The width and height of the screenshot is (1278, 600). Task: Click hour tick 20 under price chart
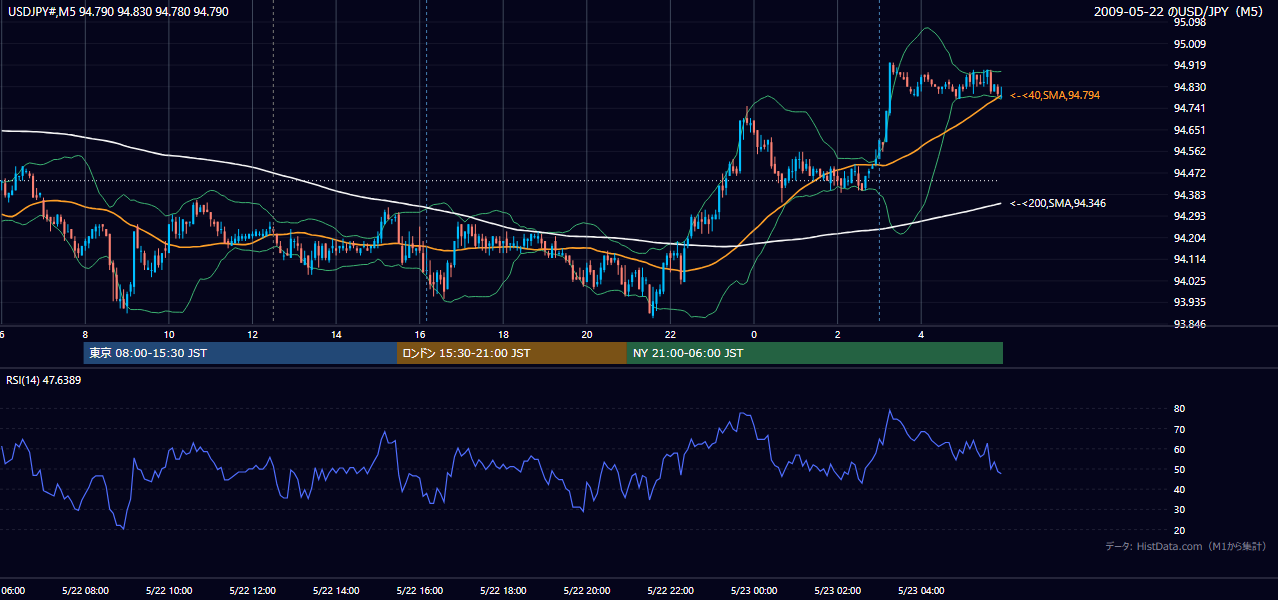click(587, 335)
